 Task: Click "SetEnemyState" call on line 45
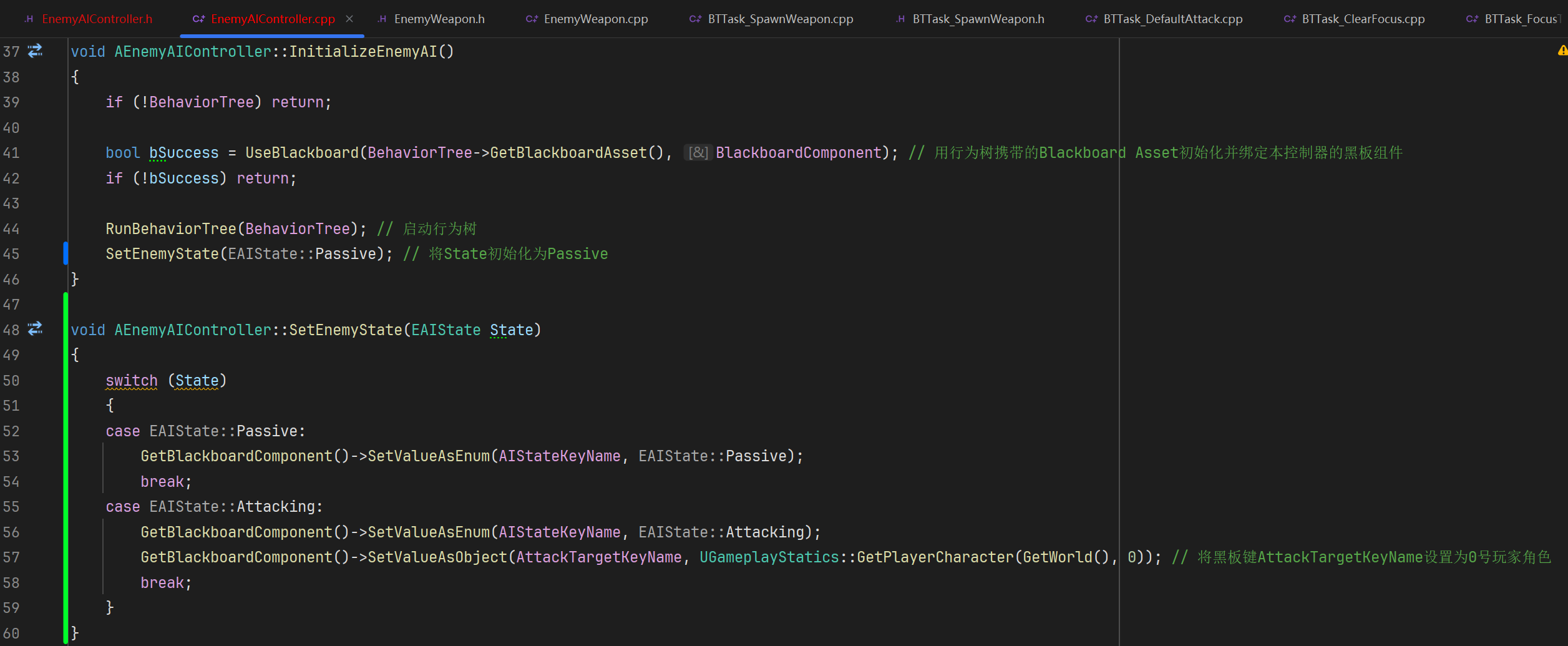coord(162,254)
